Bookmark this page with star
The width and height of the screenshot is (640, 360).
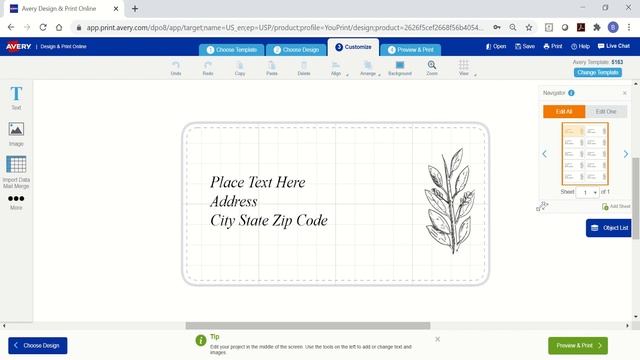click(x=529, y=27)
